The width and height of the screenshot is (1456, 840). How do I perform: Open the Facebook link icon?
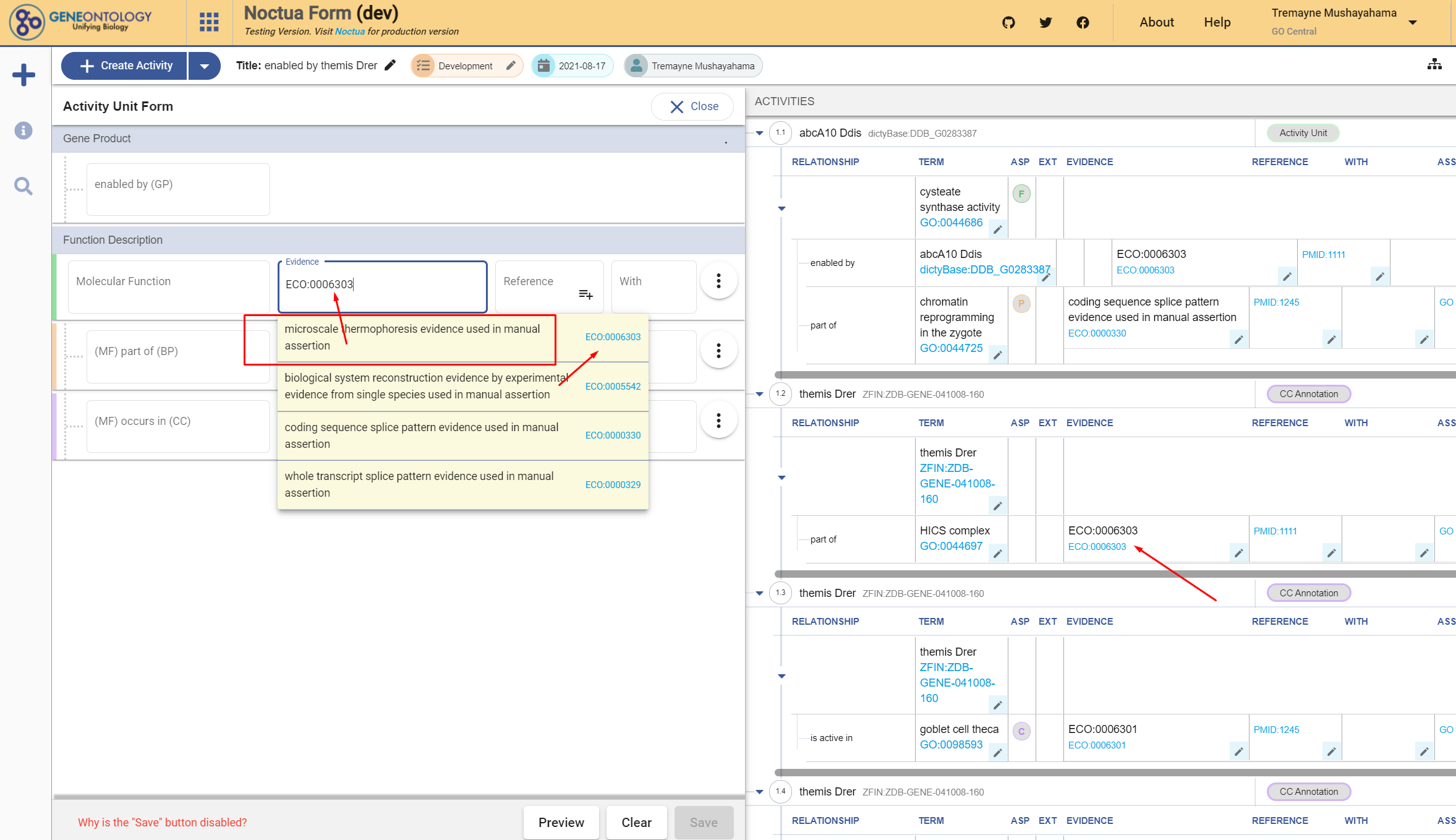pos(1083,22)
